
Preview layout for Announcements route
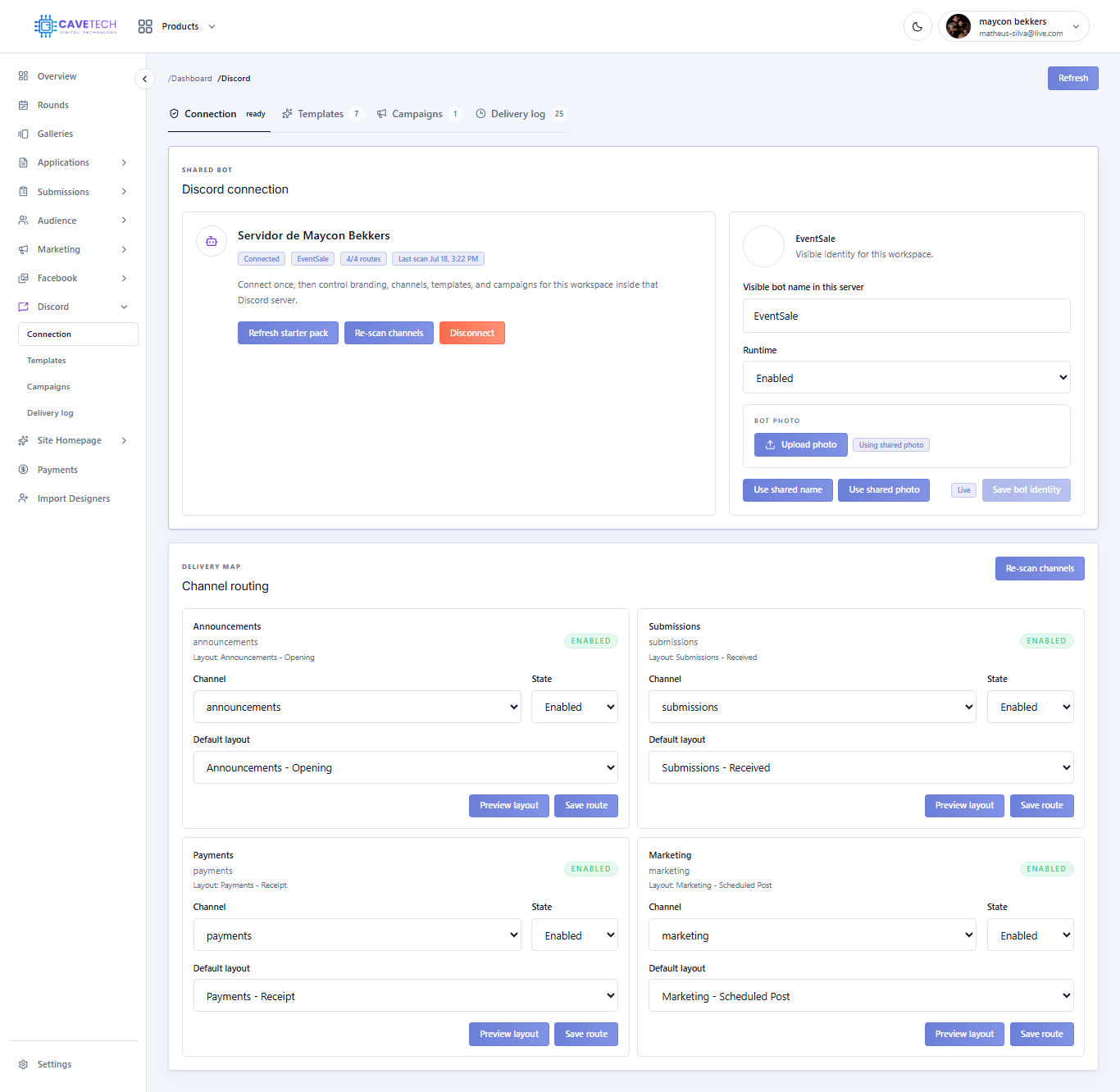coord(509,806)
